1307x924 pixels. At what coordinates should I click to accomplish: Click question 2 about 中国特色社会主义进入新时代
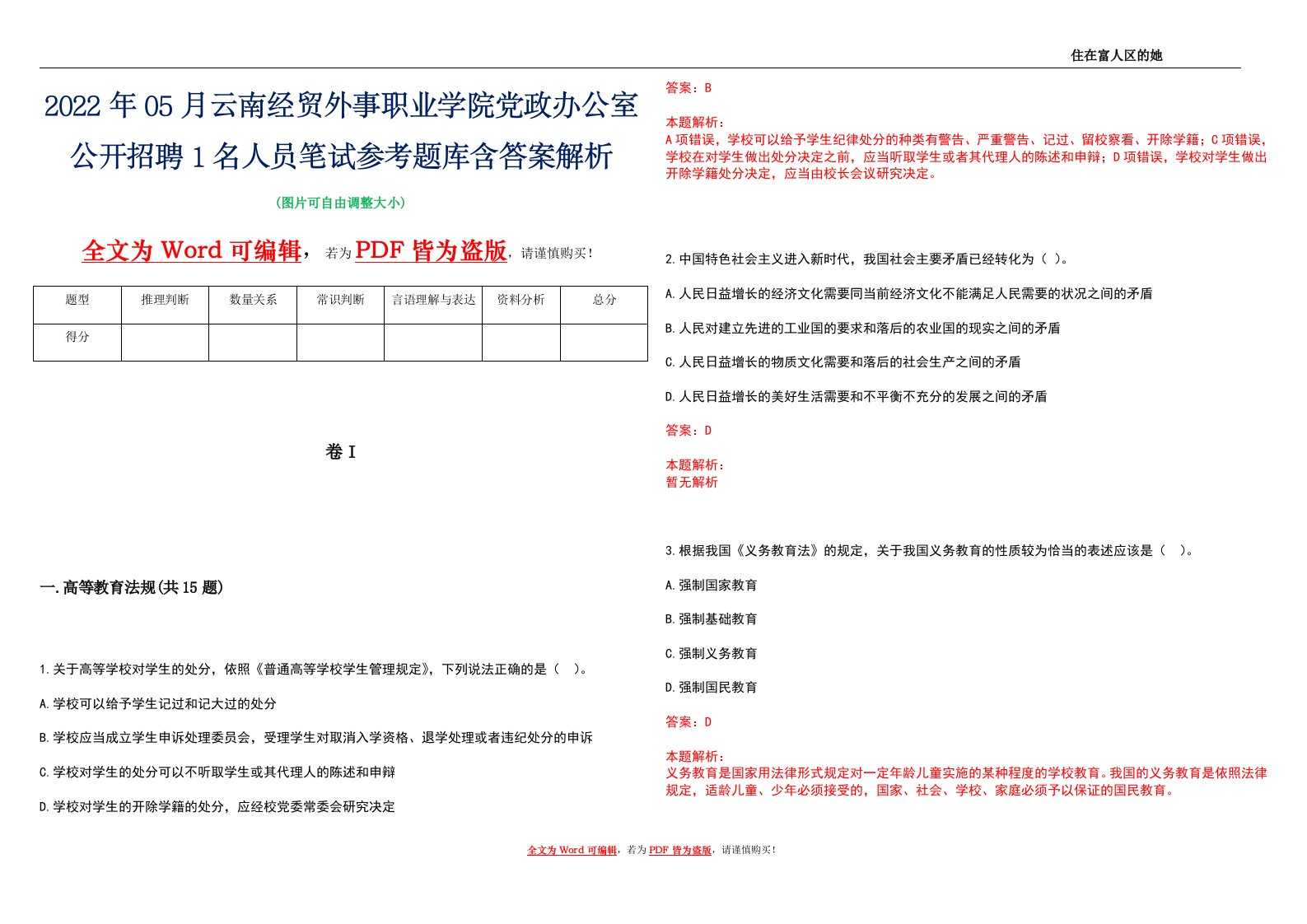867,259
